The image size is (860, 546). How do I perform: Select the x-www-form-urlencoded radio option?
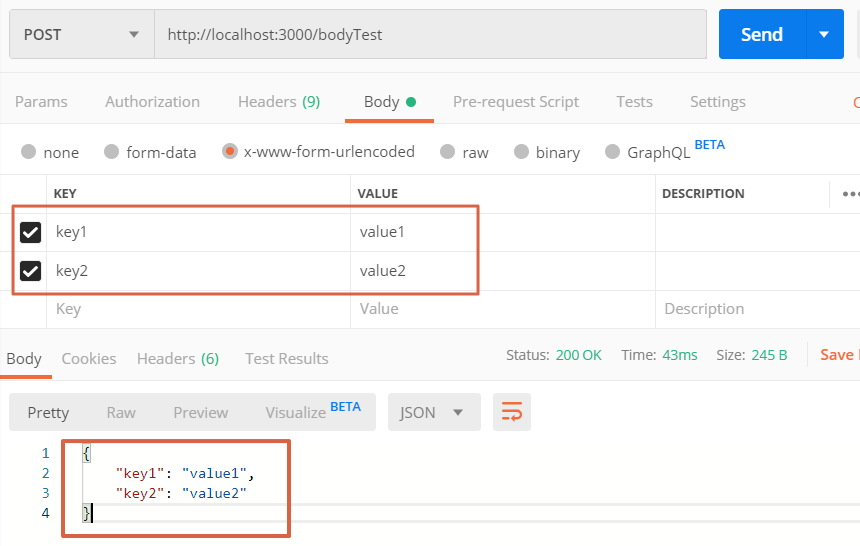point(229,151)
